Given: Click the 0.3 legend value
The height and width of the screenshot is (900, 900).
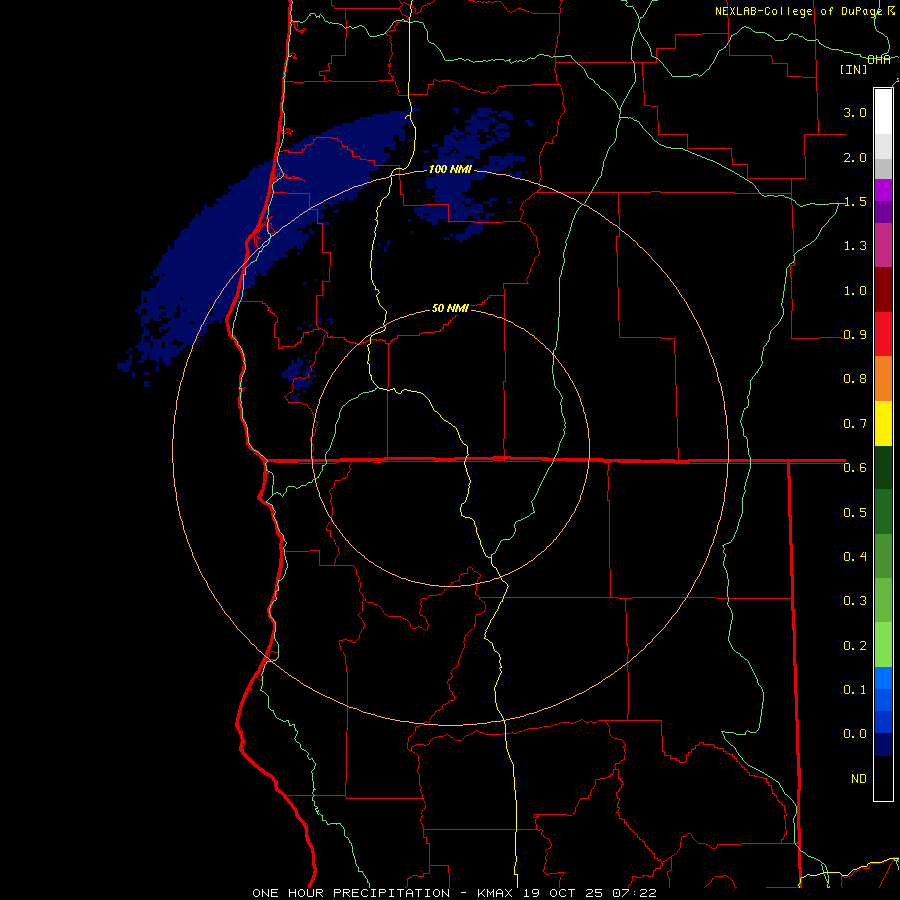Looking at the screenshot, I should click(x=855, y=601).
